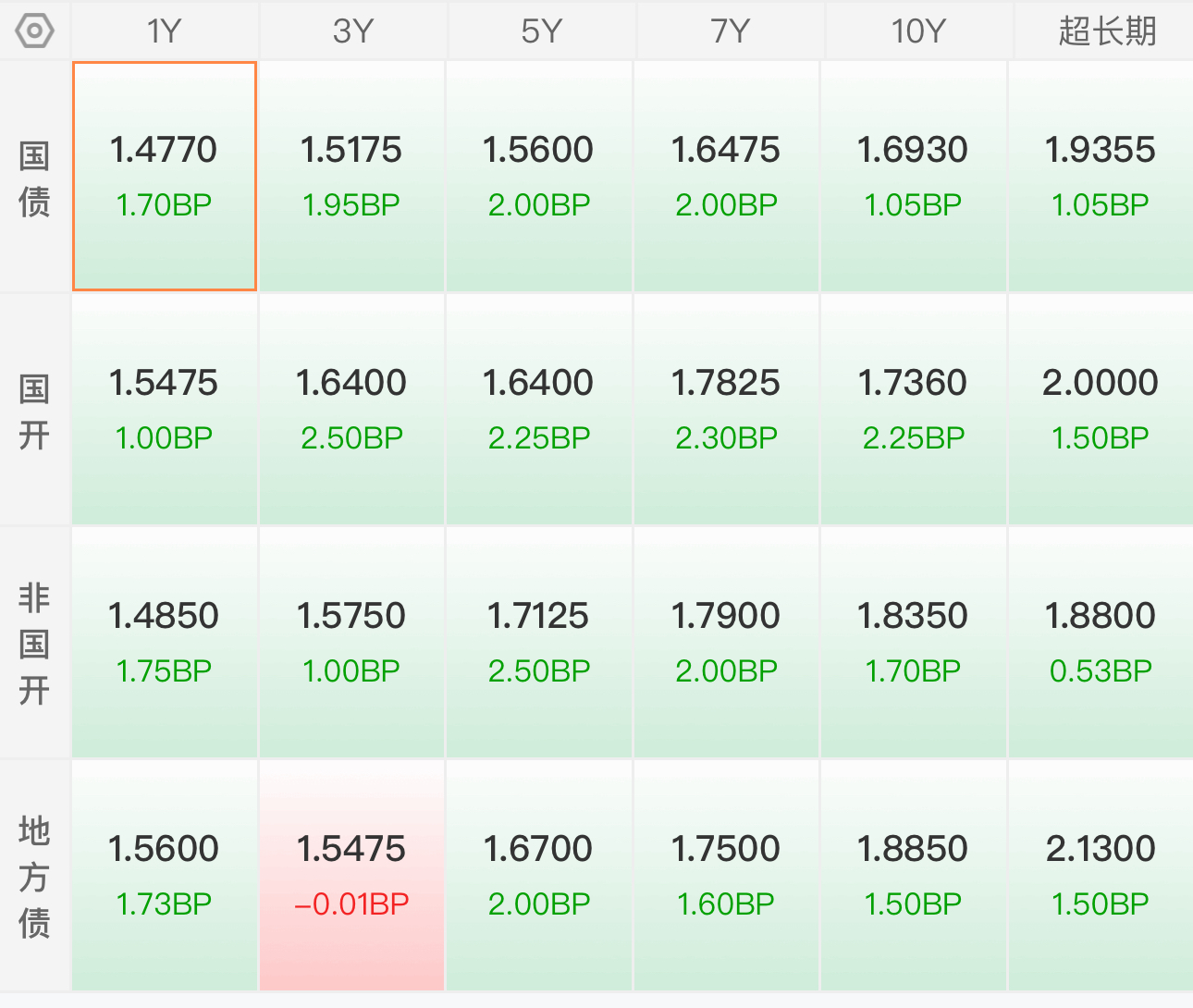Select the 超长期 column header

click(1105, 31)
